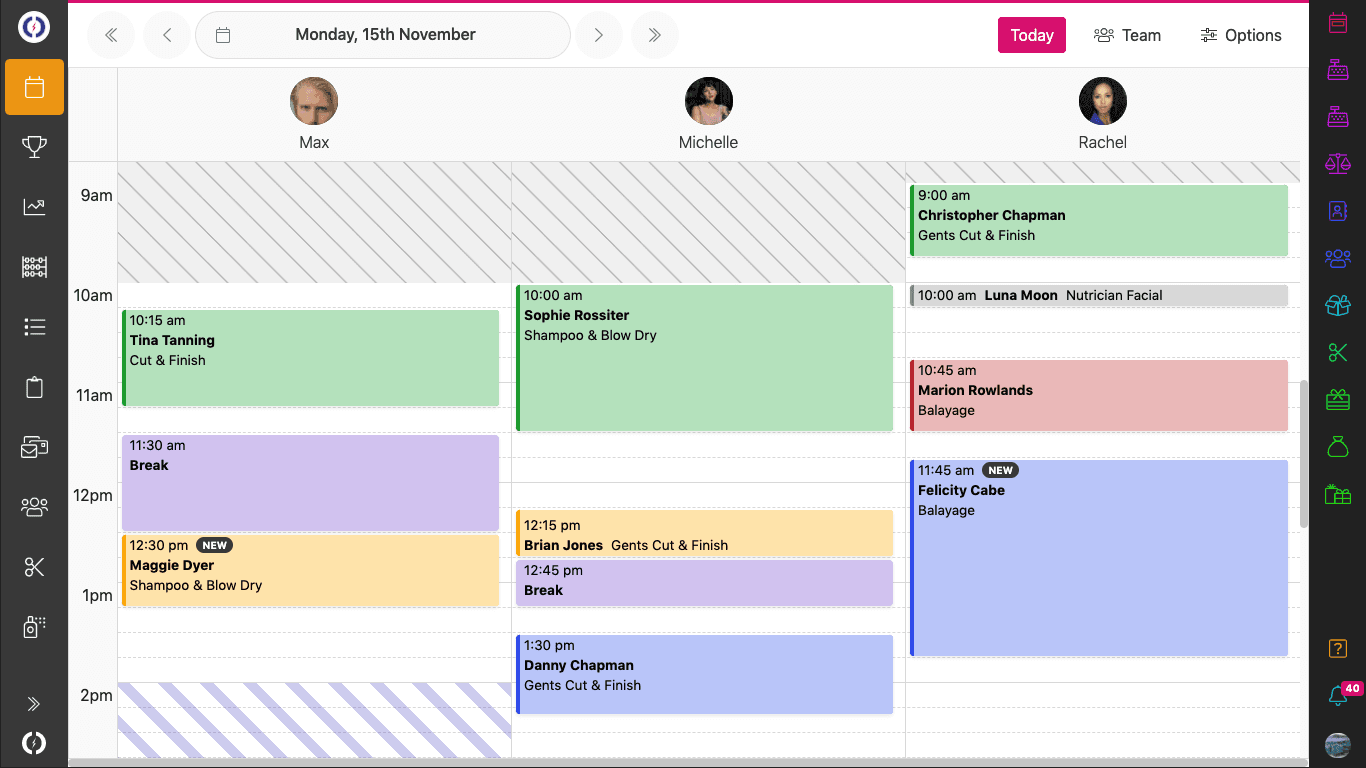Open Tina Tanning's Cut & Finish appointment
This screenshot has height=768, width=1366.
310,358
